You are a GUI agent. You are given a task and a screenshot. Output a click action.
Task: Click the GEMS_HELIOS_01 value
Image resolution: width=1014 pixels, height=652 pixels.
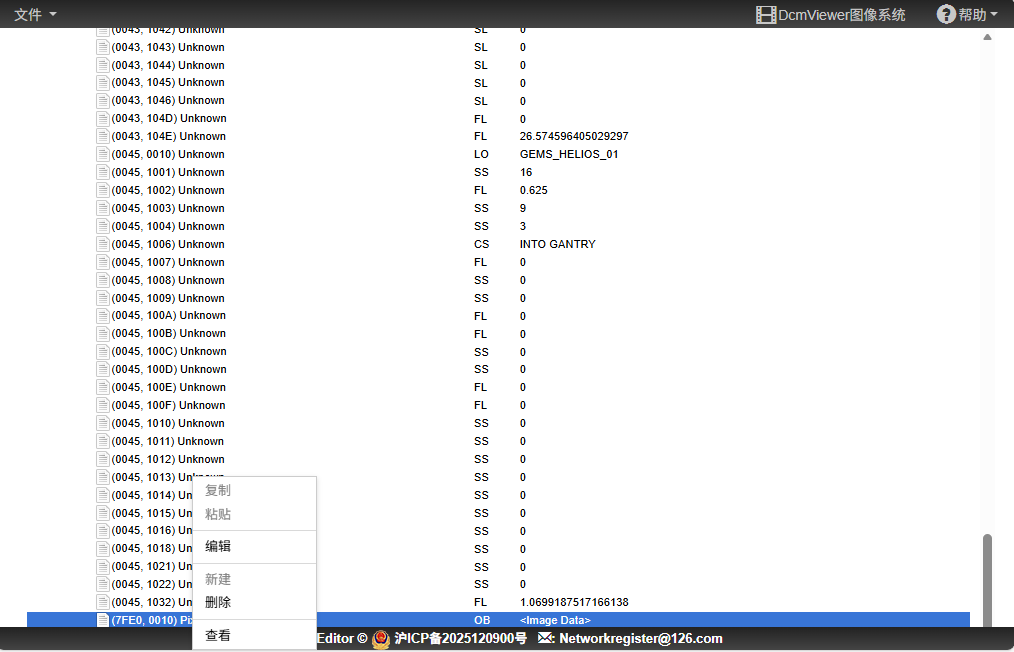[569, 155]
